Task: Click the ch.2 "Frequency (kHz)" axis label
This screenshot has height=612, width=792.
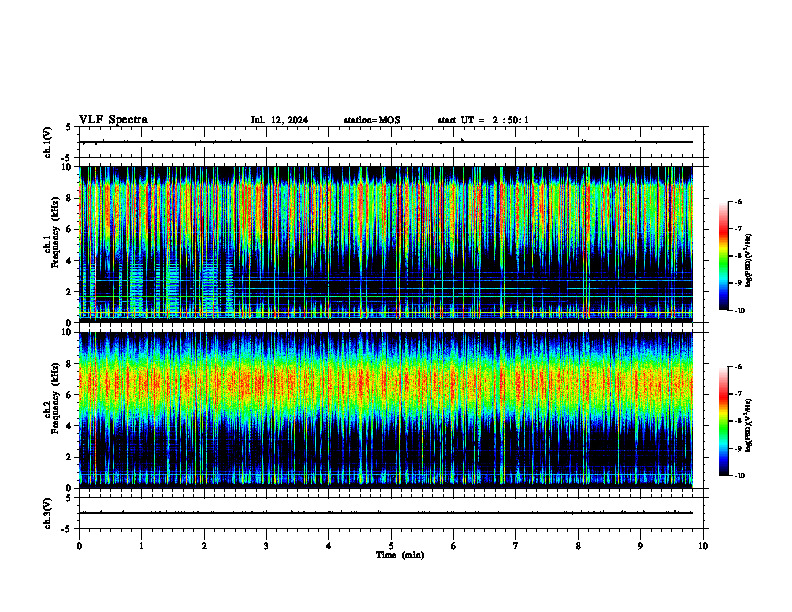Action: [x=54, y=399]
